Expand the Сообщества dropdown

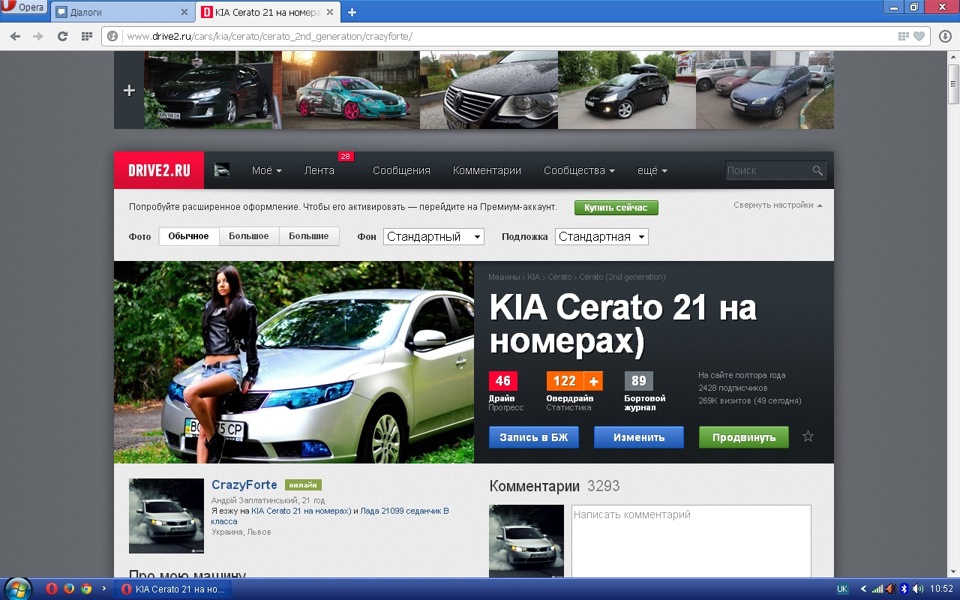[579, 171]
